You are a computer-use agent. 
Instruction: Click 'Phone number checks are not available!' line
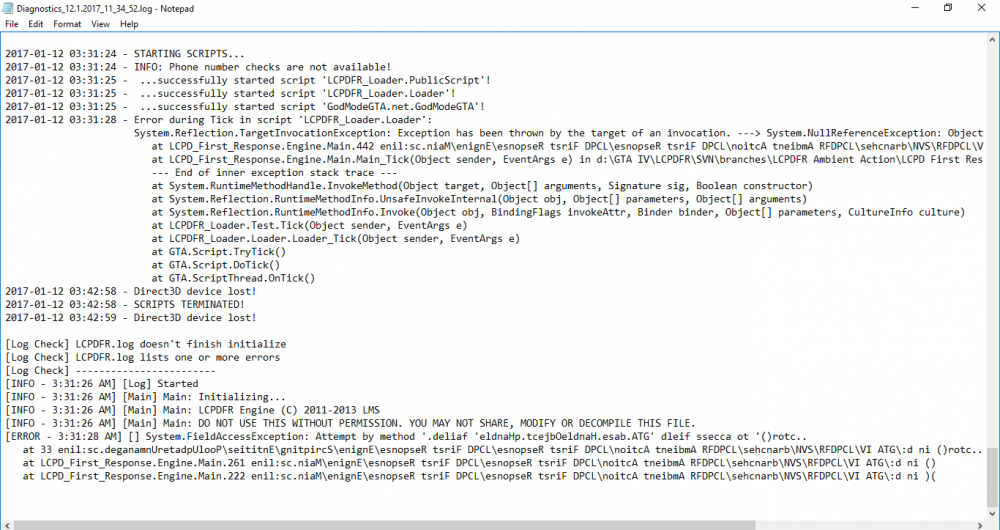(x=198, y=67)
